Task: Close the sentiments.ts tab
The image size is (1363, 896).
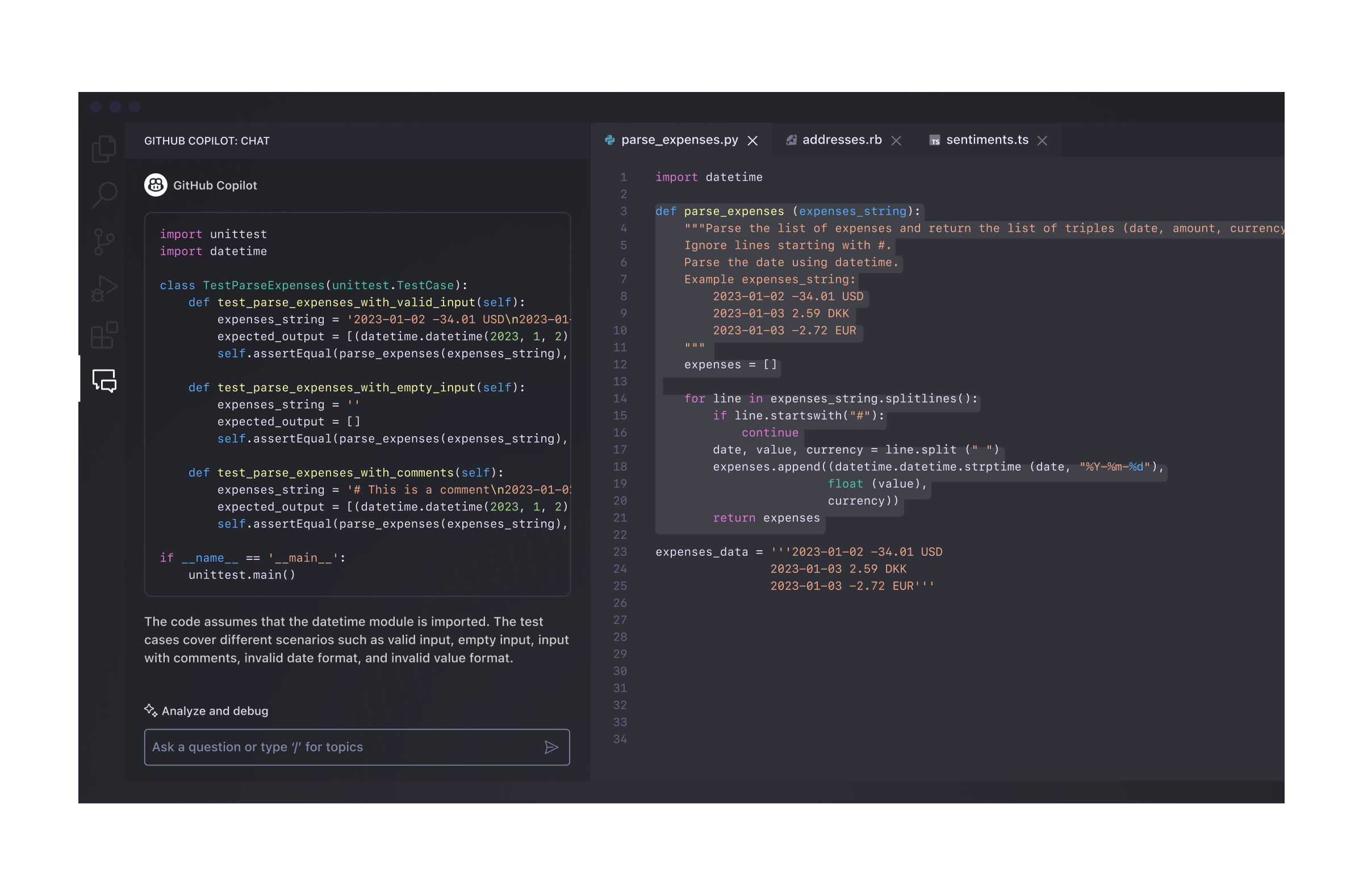Action: point(1043,140)
